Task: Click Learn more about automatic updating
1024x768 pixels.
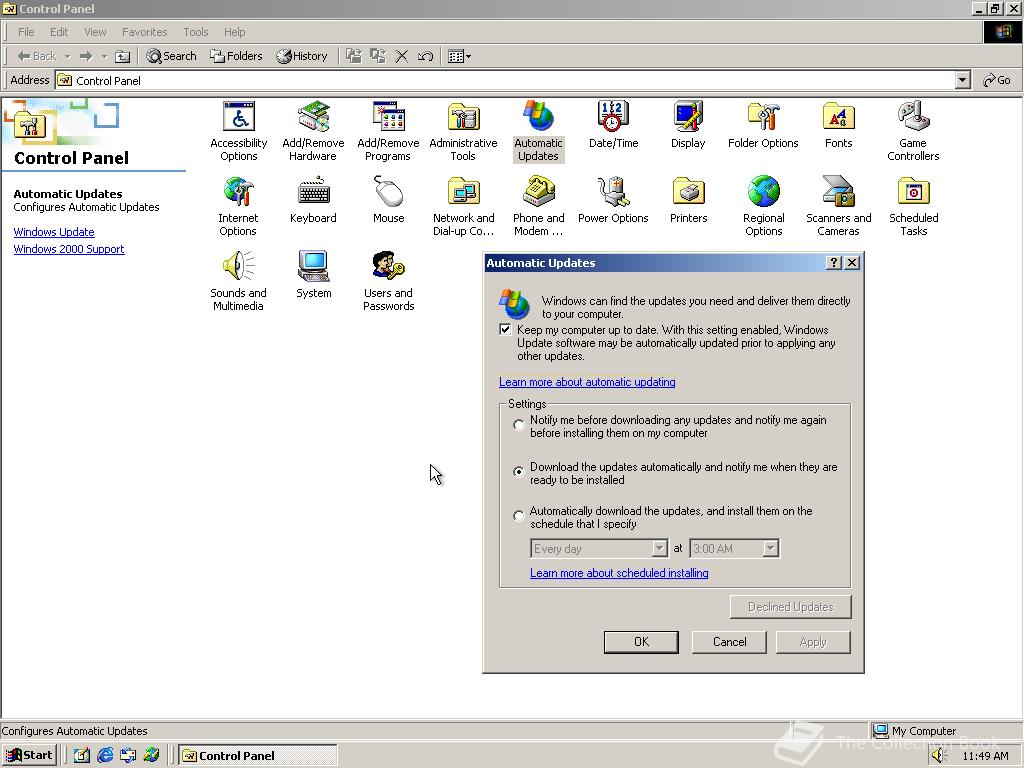Action: click(587, 382)
